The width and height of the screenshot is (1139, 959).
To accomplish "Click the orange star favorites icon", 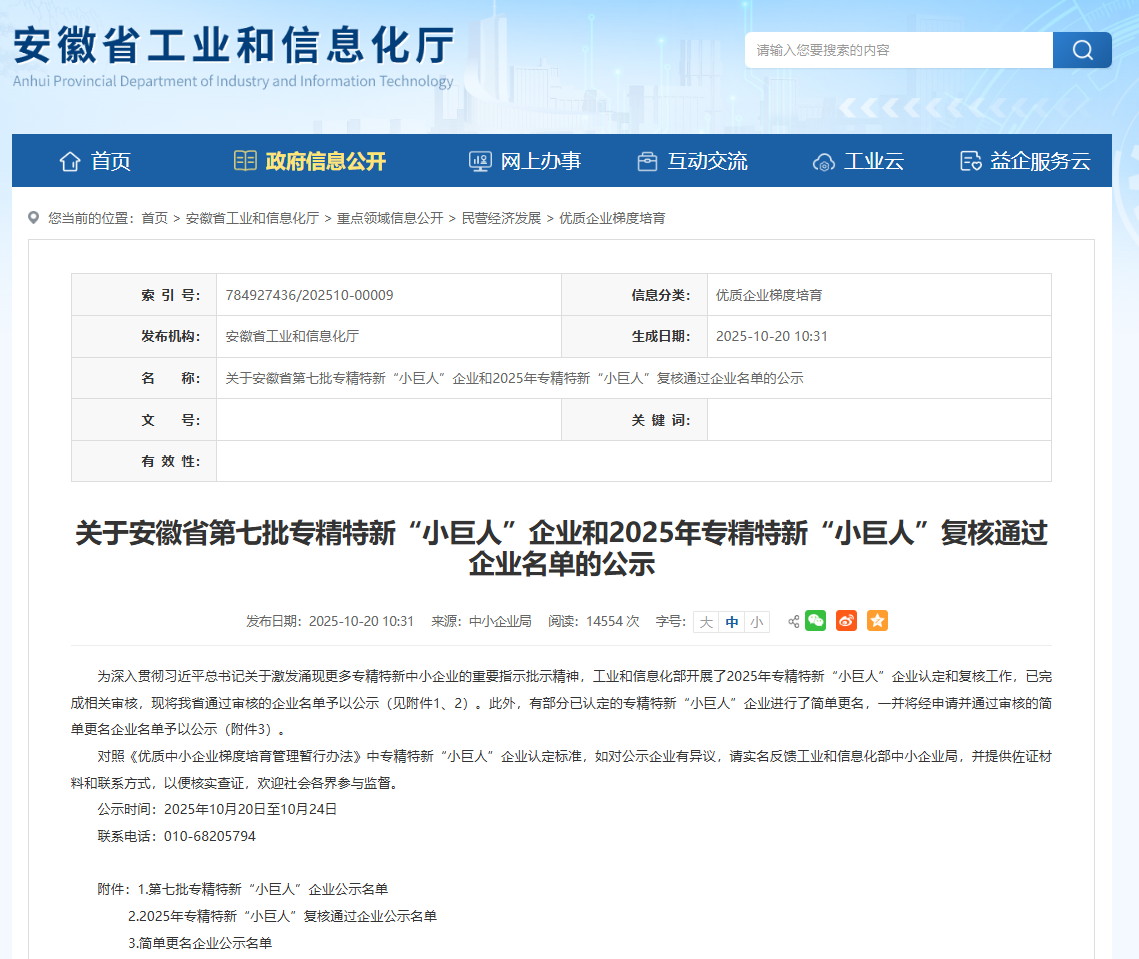I will pos(877,621).
